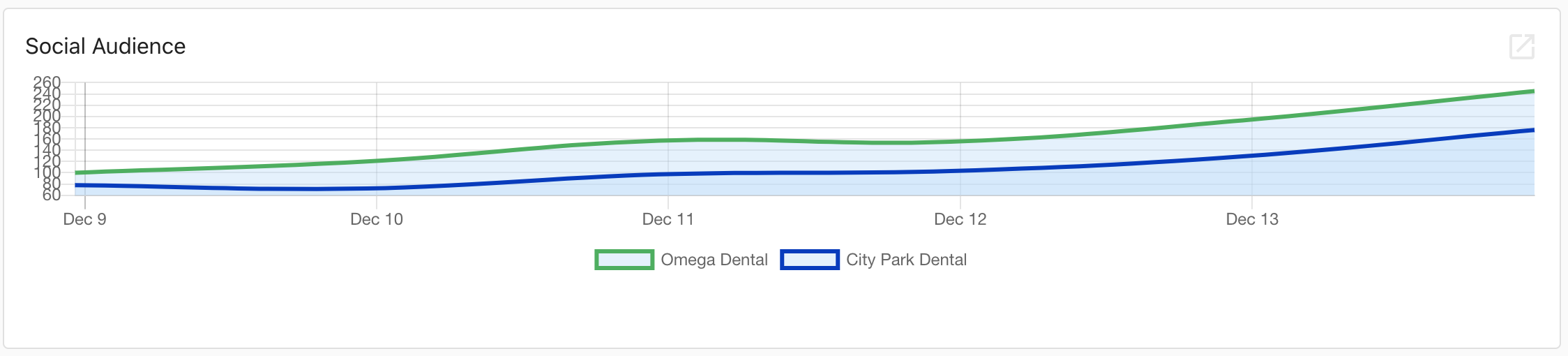Select the Dec 13 axis label
The width and height of the screenshot is (1568, 356).
click(1252, 219)
